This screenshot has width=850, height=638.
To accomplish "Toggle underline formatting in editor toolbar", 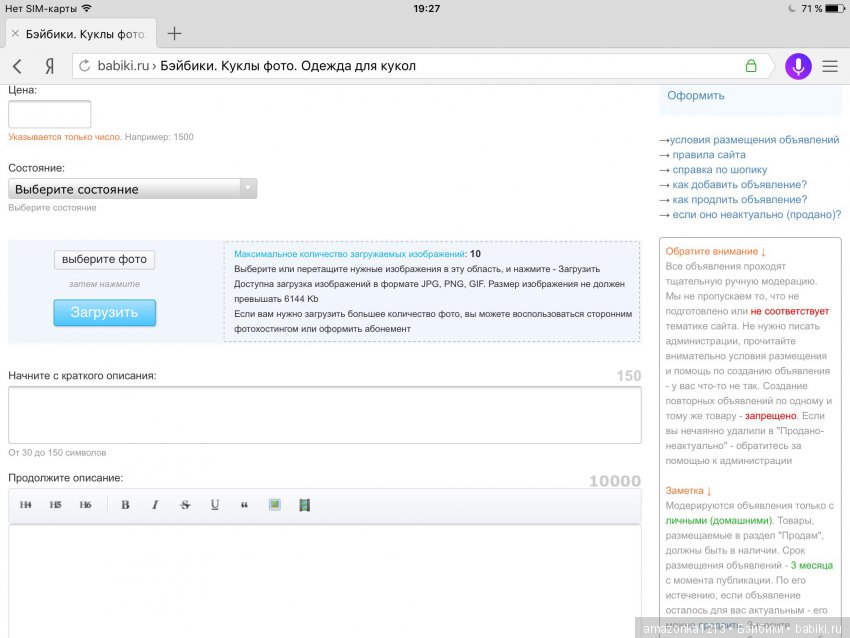I will pyautogui.click(x=215, y=505).
